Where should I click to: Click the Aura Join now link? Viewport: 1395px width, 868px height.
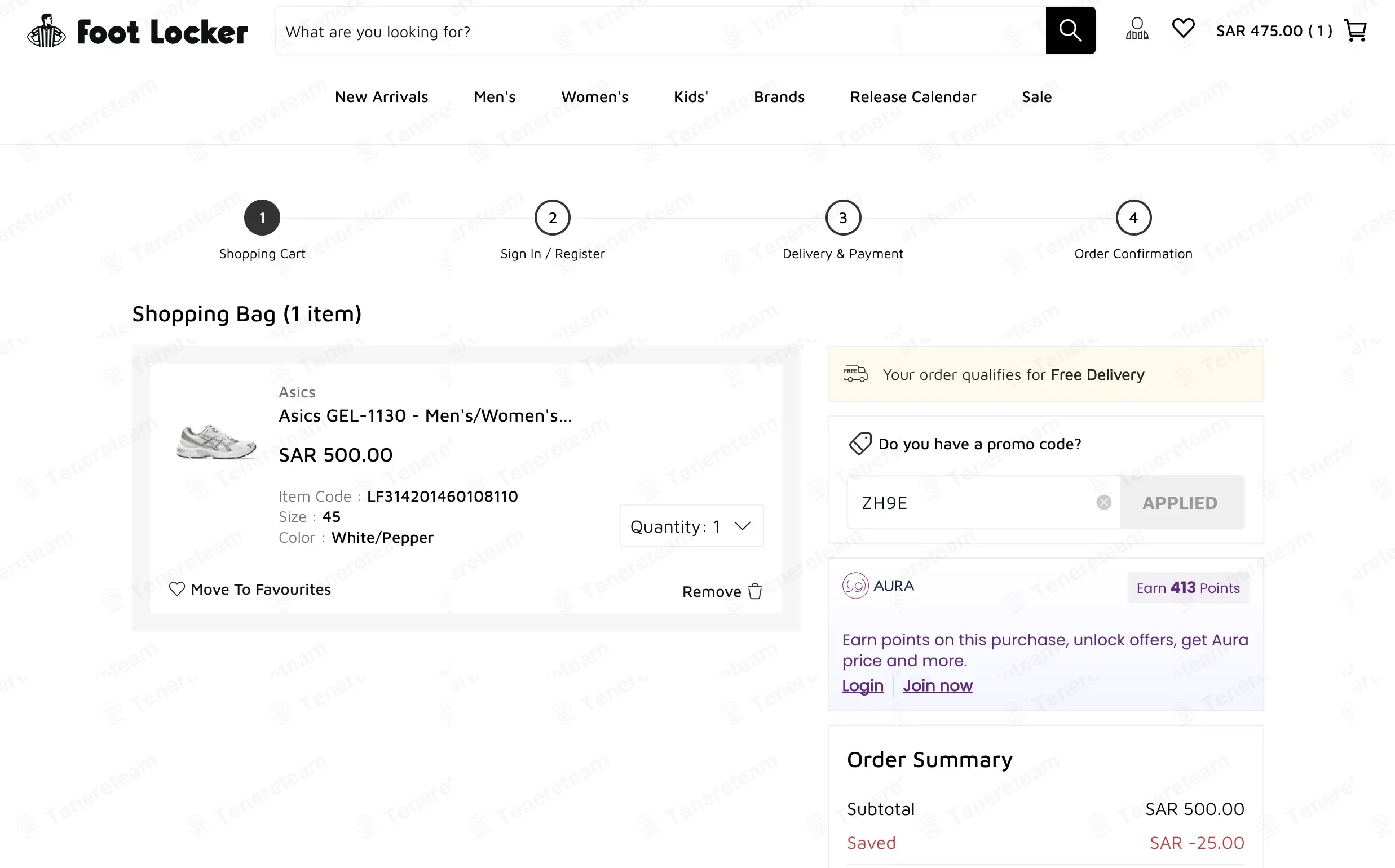coord(937,685)
